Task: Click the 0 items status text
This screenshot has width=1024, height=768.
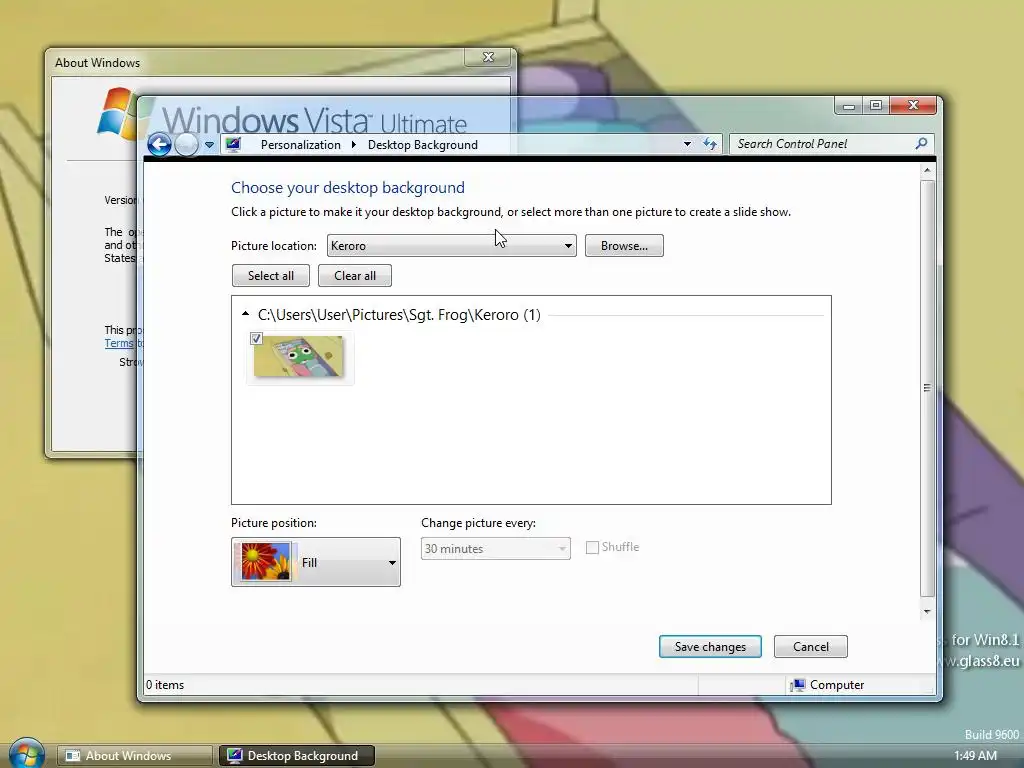Action: pos(165,685)
